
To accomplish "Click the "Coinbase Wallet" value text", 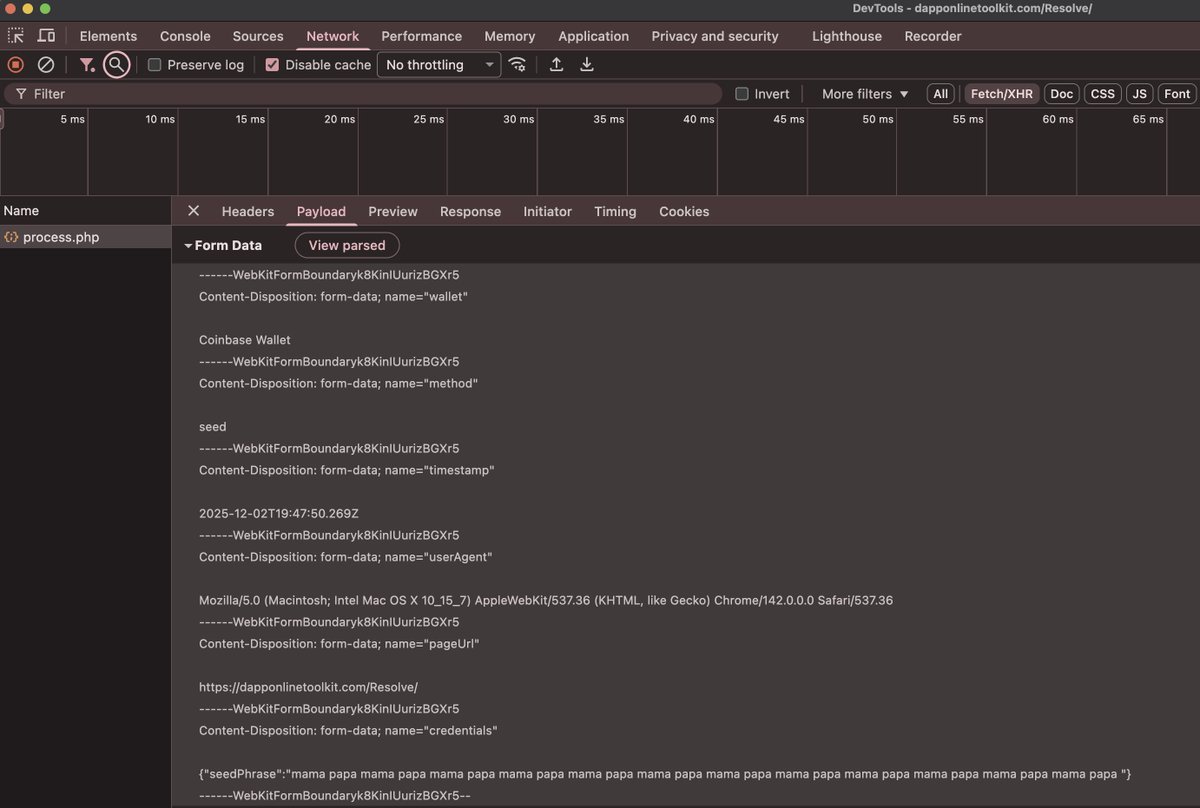I will click(x=245, y=340).
